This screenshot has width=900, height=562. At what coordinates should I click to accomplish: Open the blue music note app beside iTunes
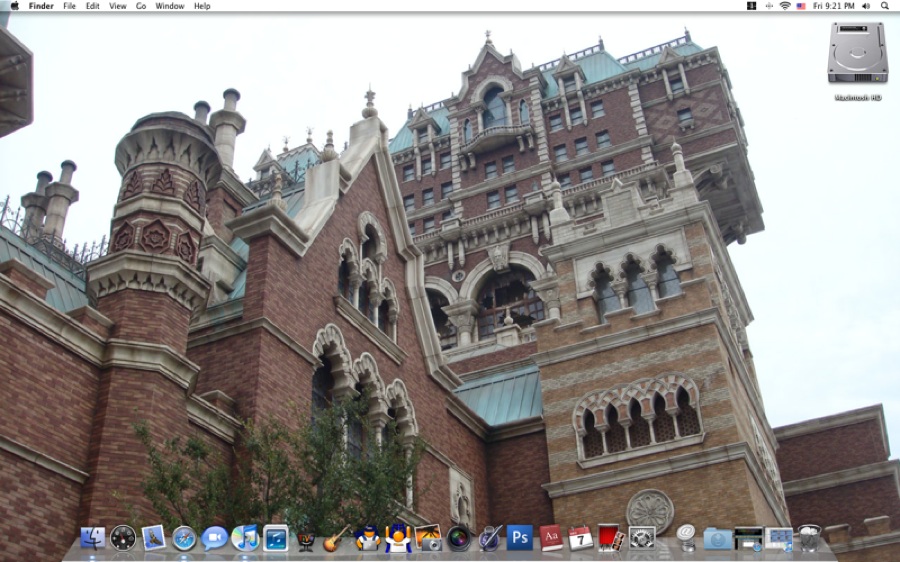point(276,538)
